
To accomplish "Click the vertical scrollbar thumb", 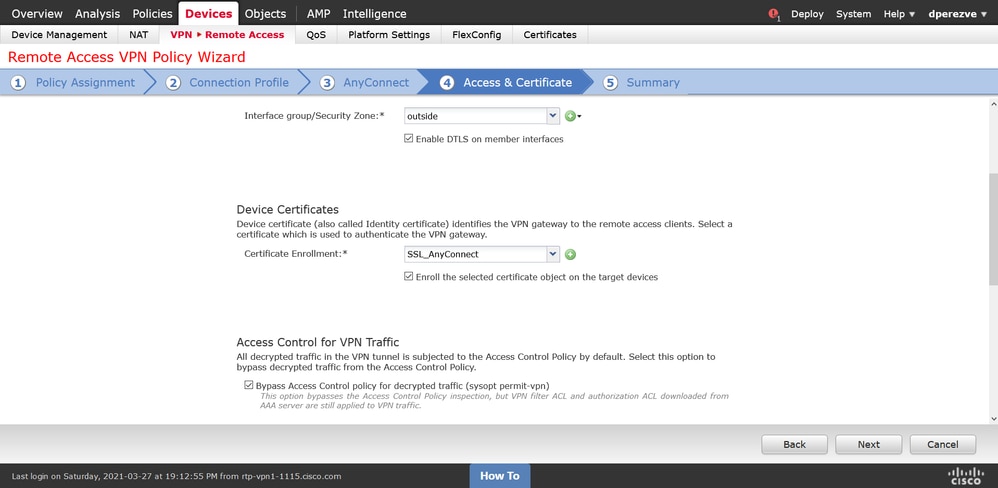I will (x=993, y=230).
